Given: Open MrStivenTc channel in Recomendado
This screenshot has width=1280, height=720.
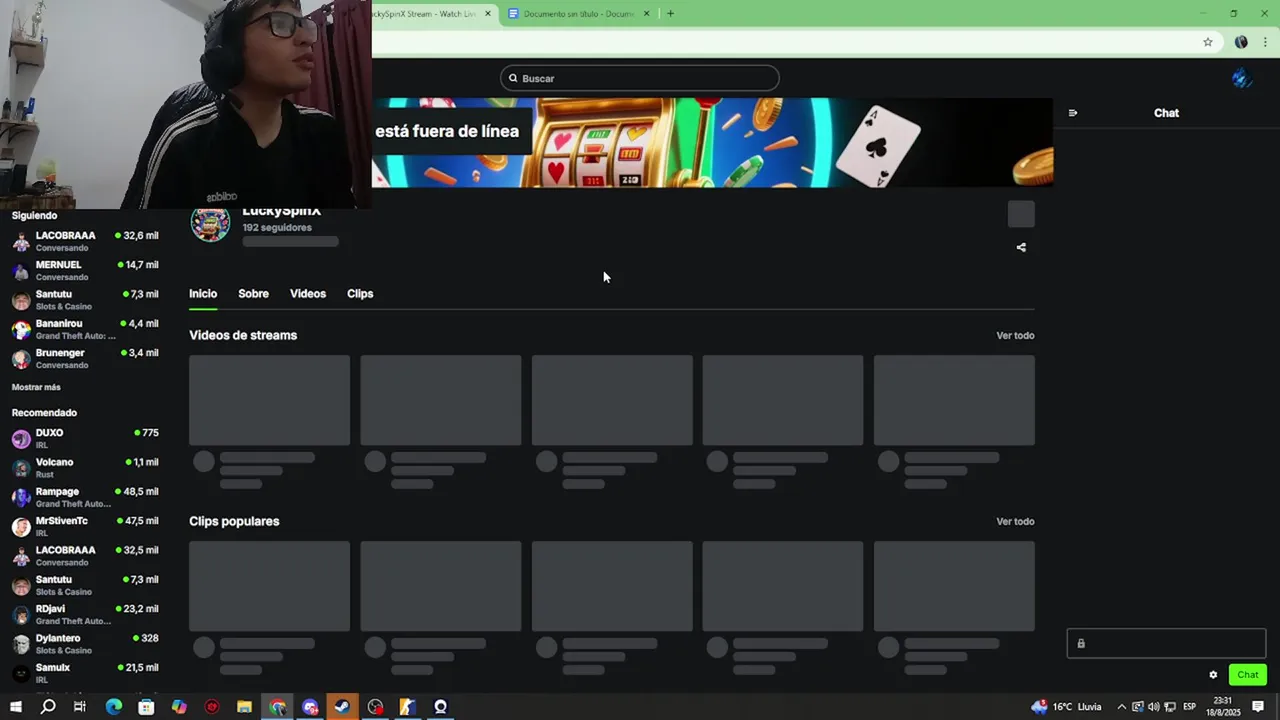Looking at the screenshot, I should (x=85, y=526).
